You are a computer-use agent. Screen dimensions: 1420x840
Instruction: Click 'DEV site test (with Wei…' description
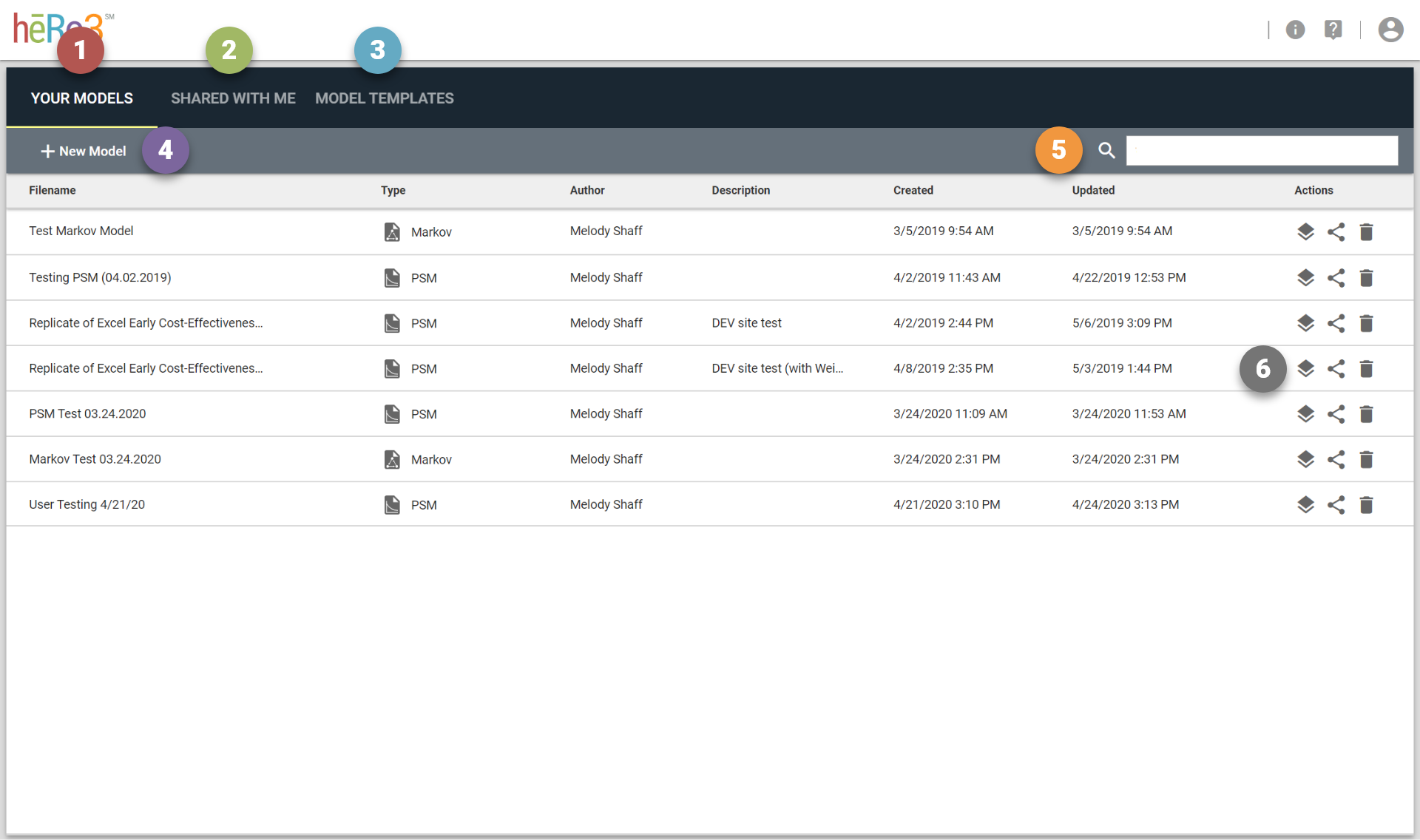(777, 368)
